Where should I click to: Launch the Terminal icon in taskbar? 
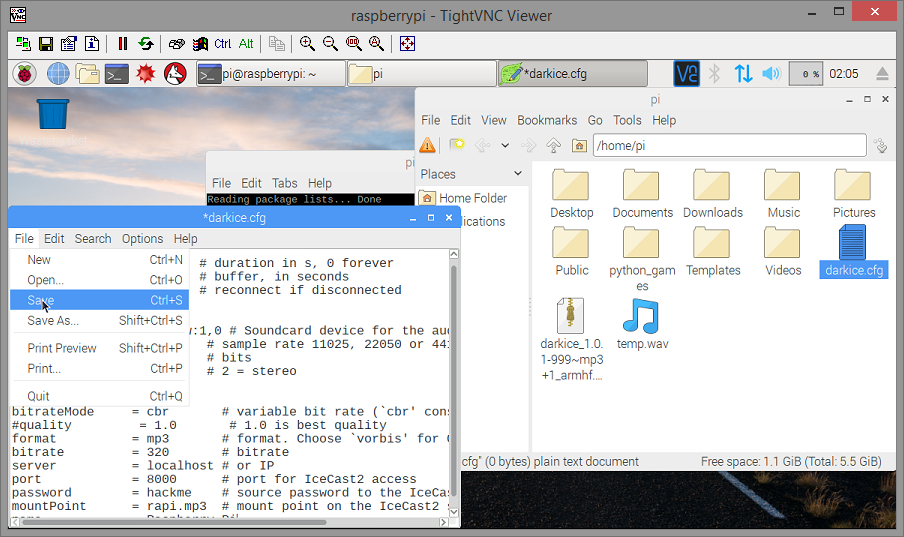(117, 74)
